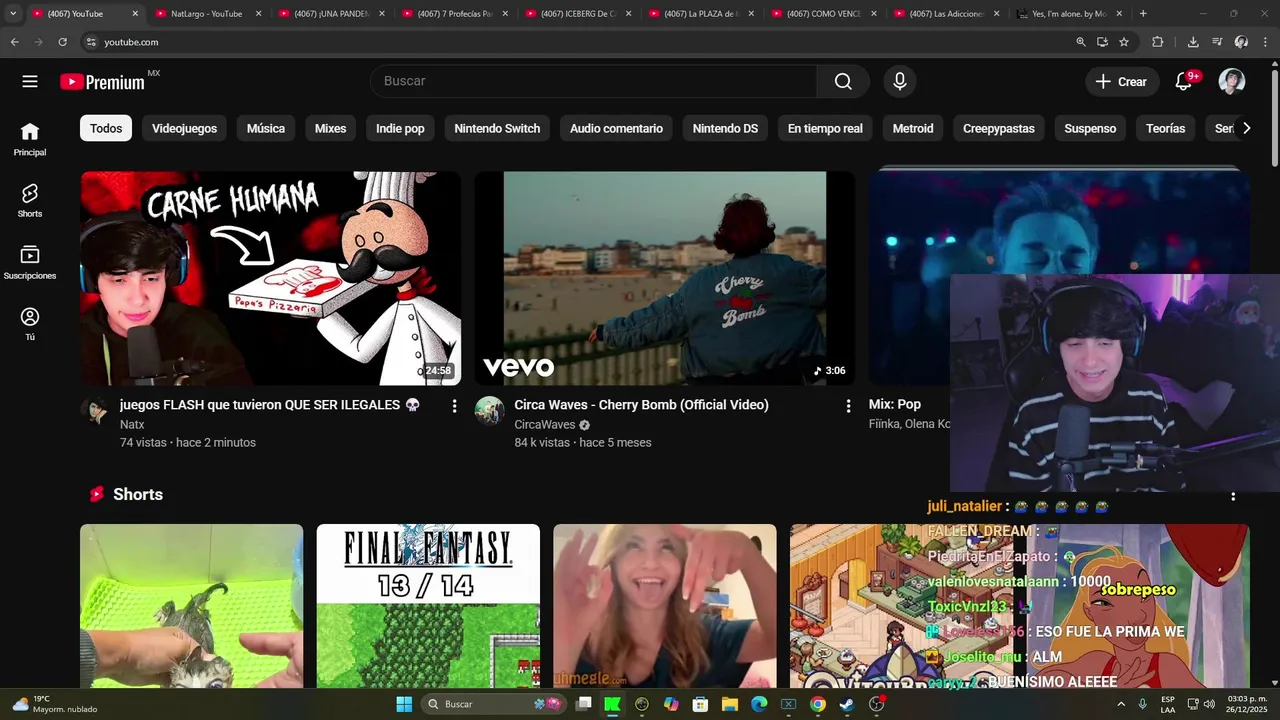Start voice search with microphone icon
1280x720 pixels.
(900, 82)
